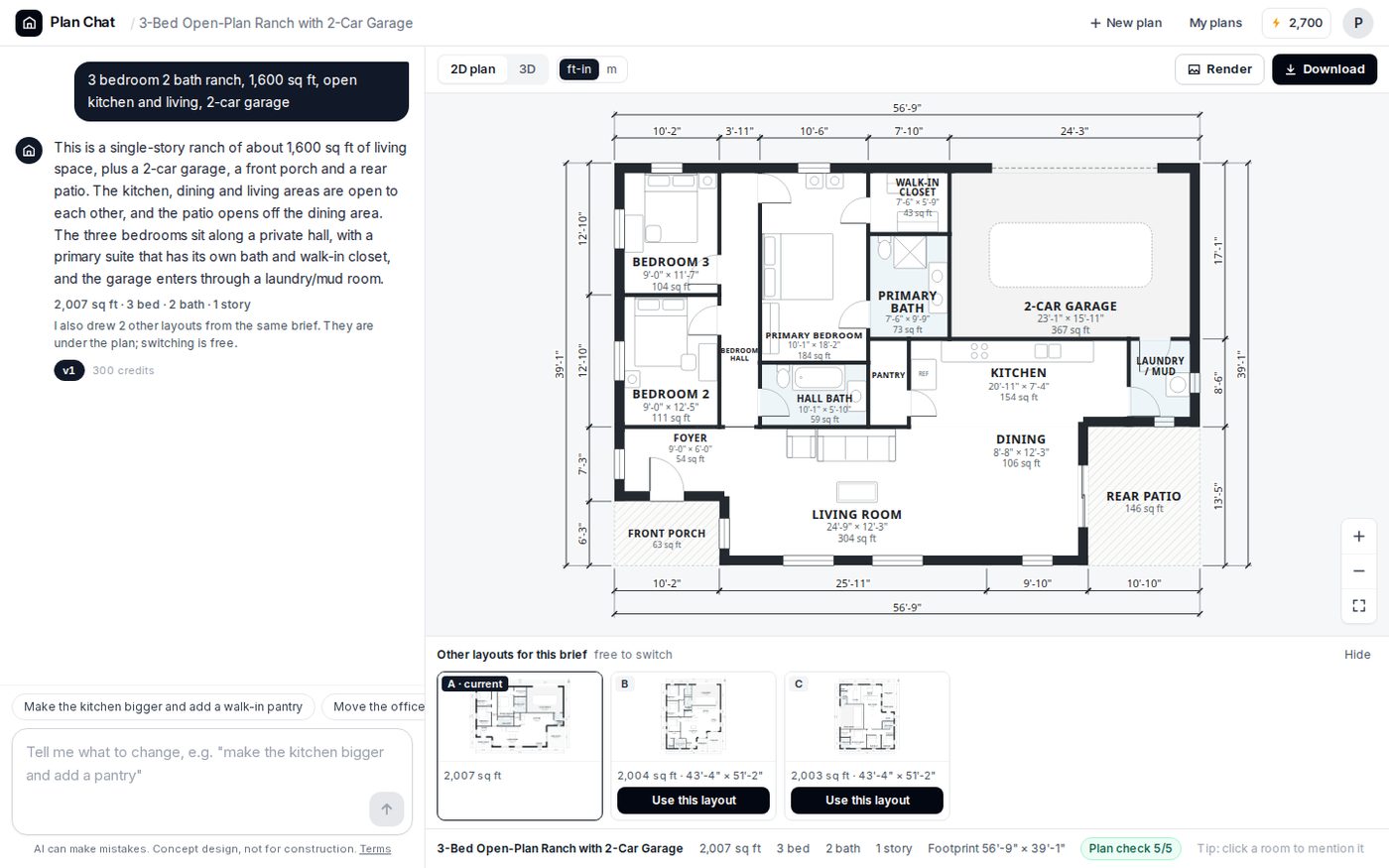The height and width of the screenshot is (868, 1389).
Task: Click the assistant avatar icon beside the reply
Action: pos(29,150)
